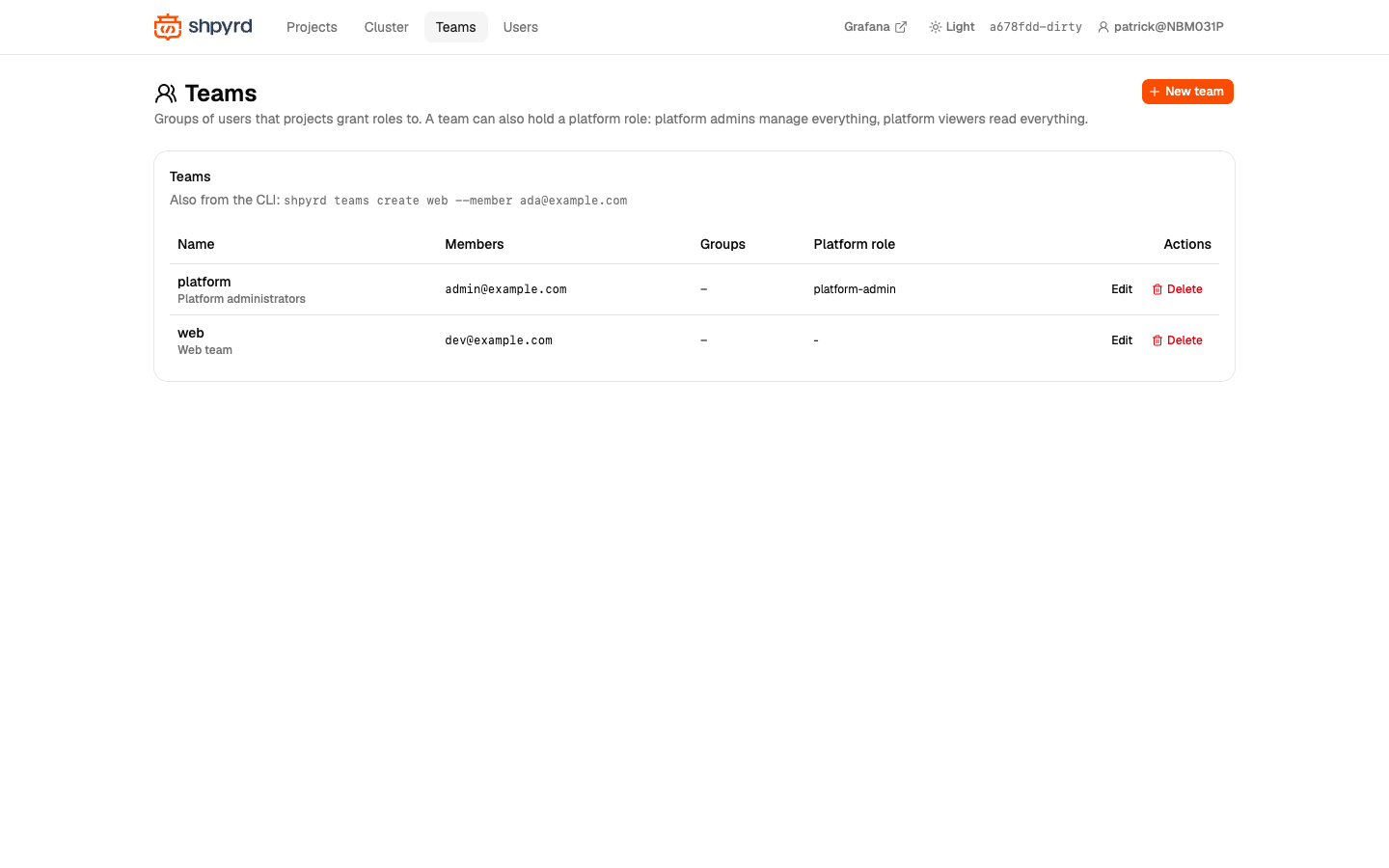Click the trash icon in platform row
The height and width of the screenshot is (868, 1389).
coord(1157,289)
